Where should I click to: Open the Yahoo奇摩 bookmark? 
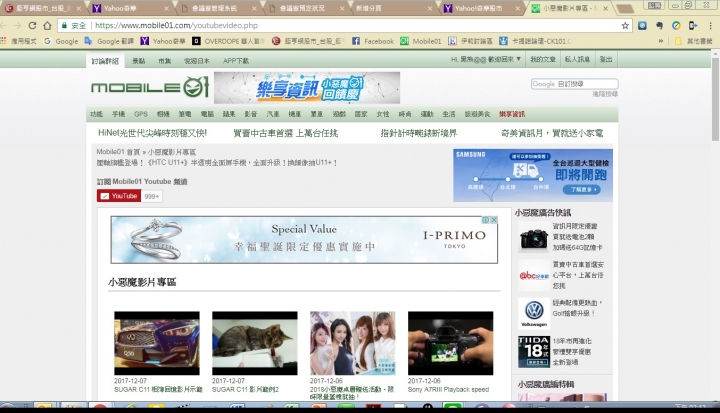pos(163,41)
